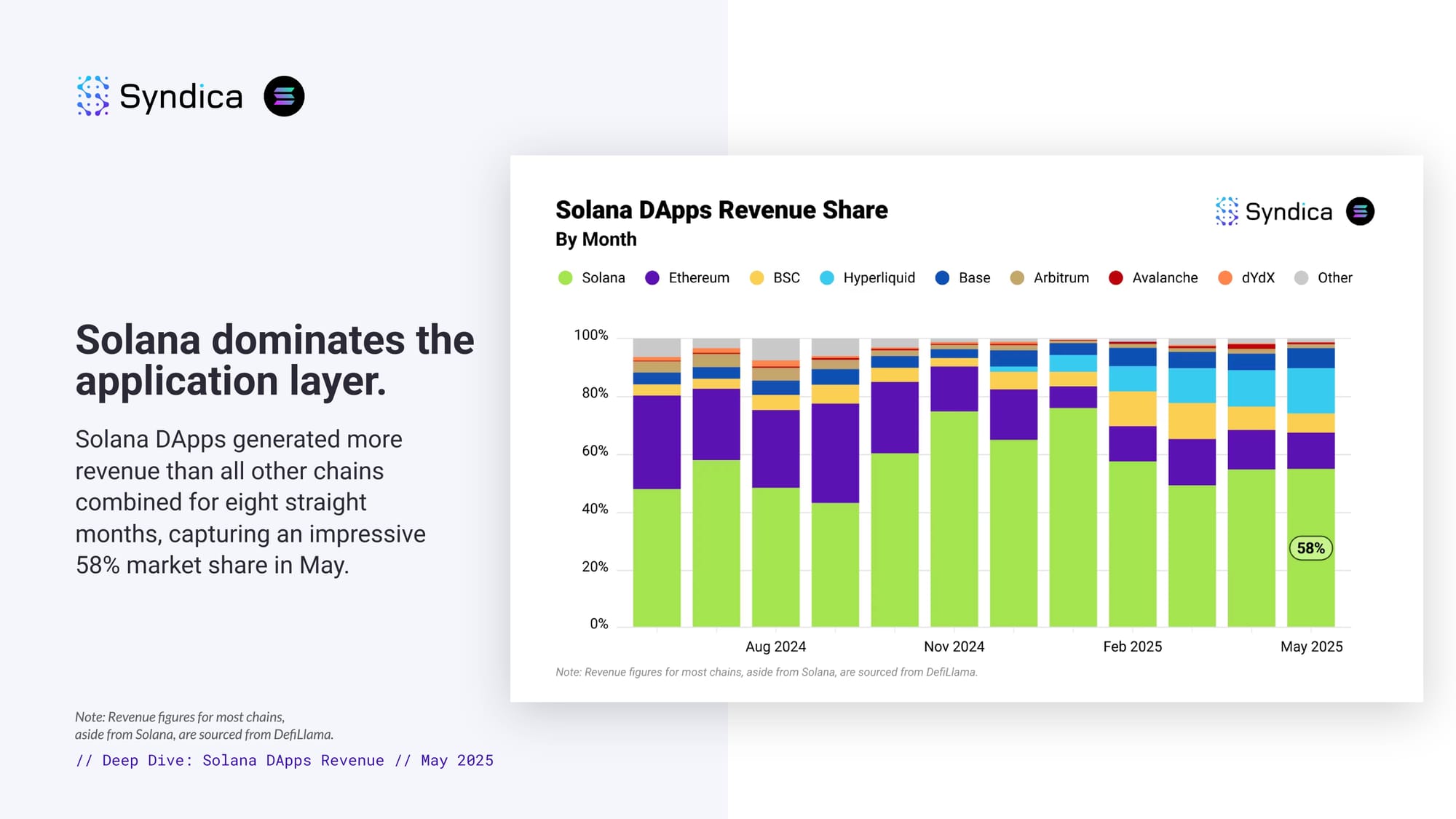
Task: Click the Arbitrum legend label
Action: (1061, 277)
